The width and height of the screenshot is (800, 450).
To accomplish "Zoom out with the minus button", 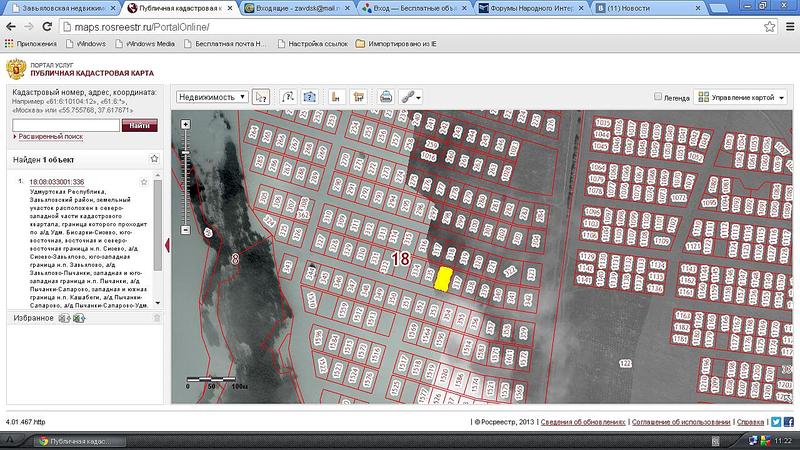I will click(185, 230).
